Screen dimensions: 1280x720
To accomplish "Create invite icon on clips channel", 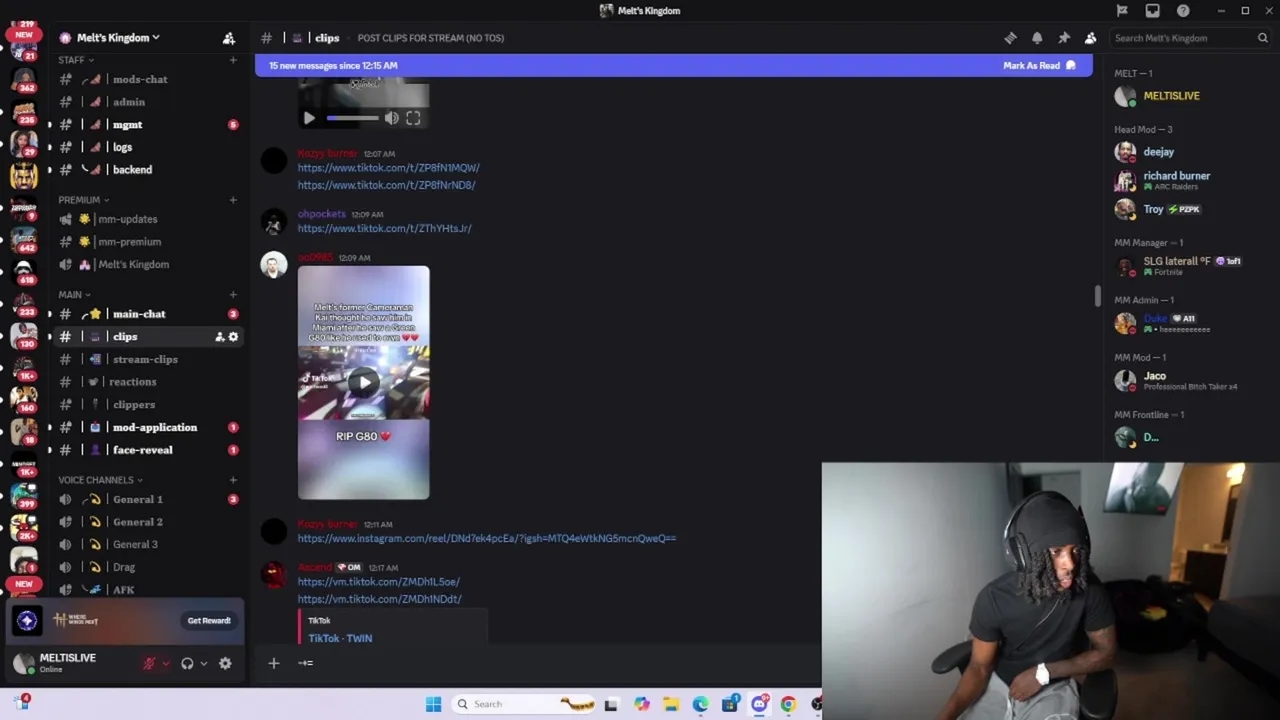I will [x=219, y=337].
